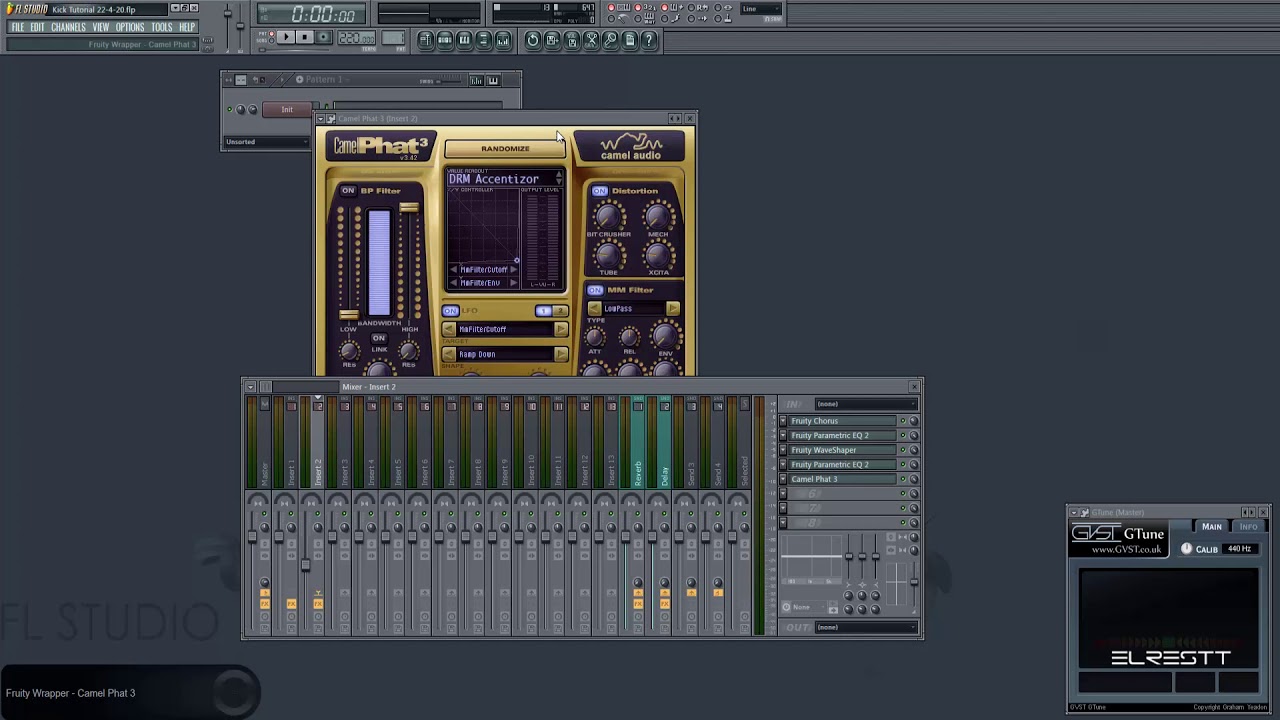1280x720 pixels.
Task: Open the Line snap dropdown
Action: pos(761,9)
